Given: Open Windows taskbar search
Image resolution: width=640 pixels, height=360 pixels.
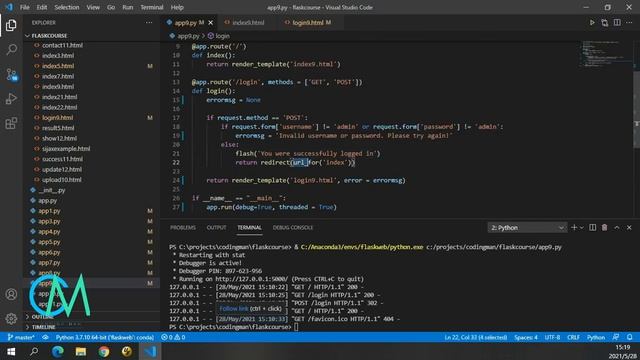Looking at the screenshot, I should tap(34, 351).
